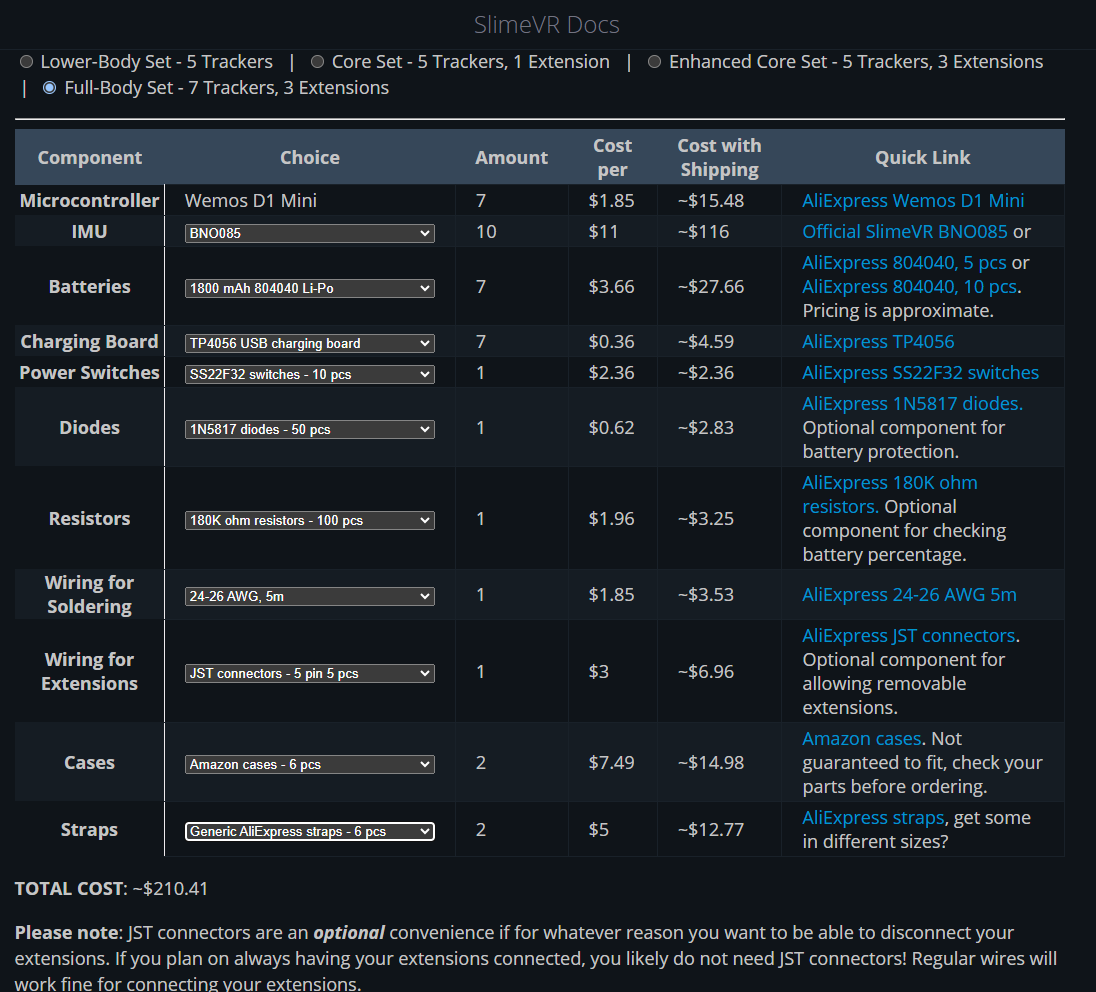Click the Cost with Shipping header

point(719,157)
